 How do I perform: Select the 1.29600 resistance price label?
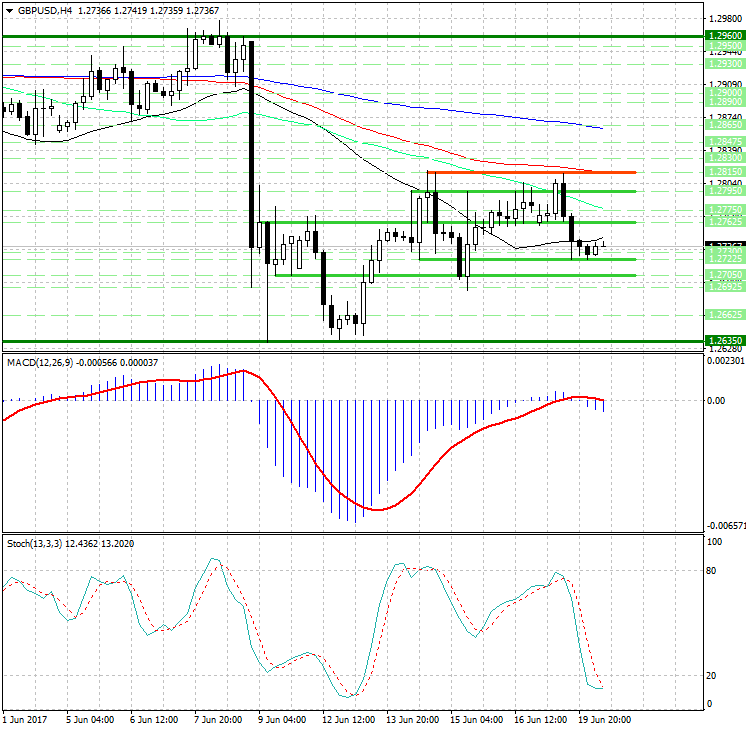(724, 35)
